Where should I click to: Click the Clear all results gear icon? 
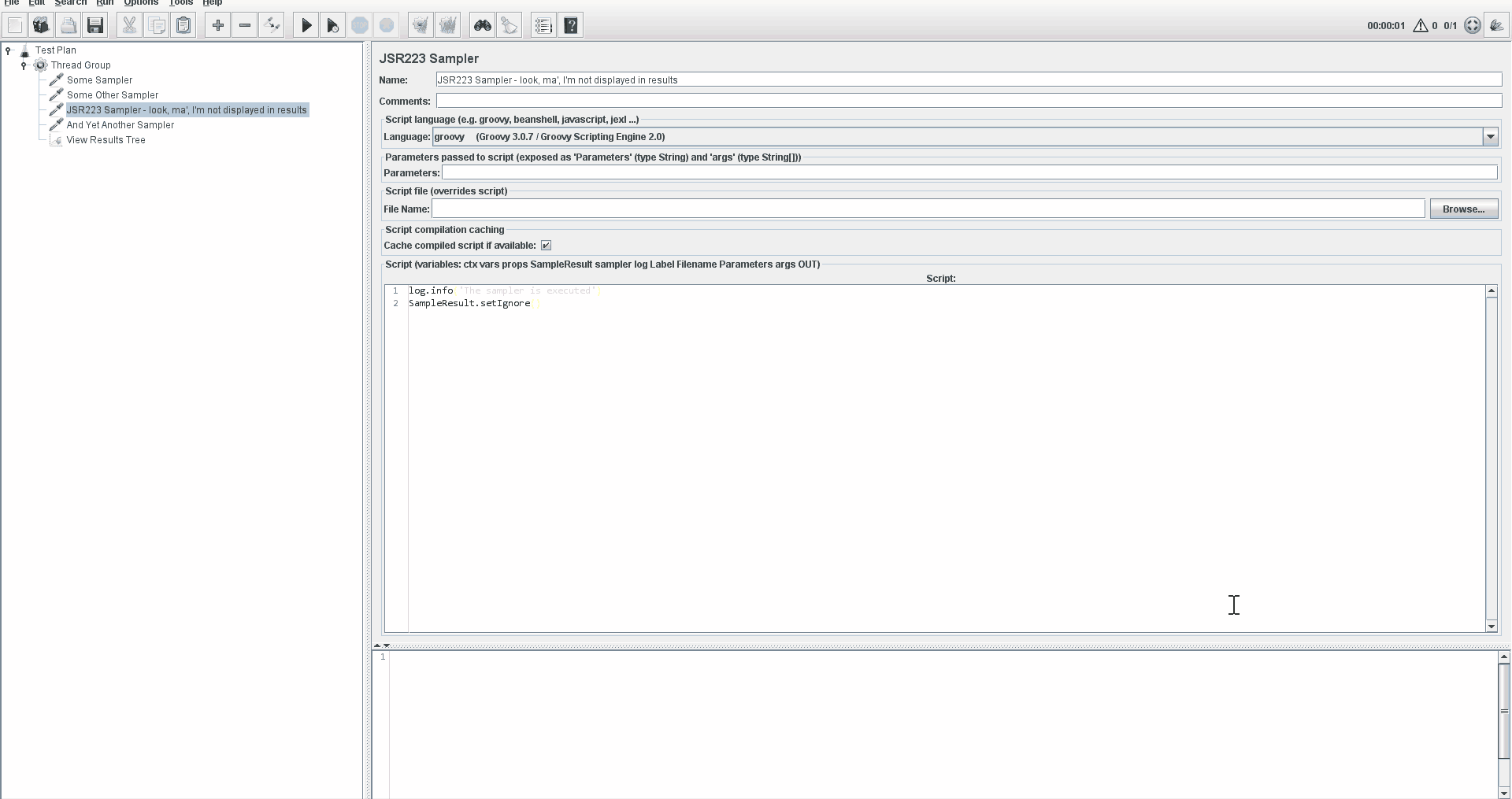tap(447, 24)
